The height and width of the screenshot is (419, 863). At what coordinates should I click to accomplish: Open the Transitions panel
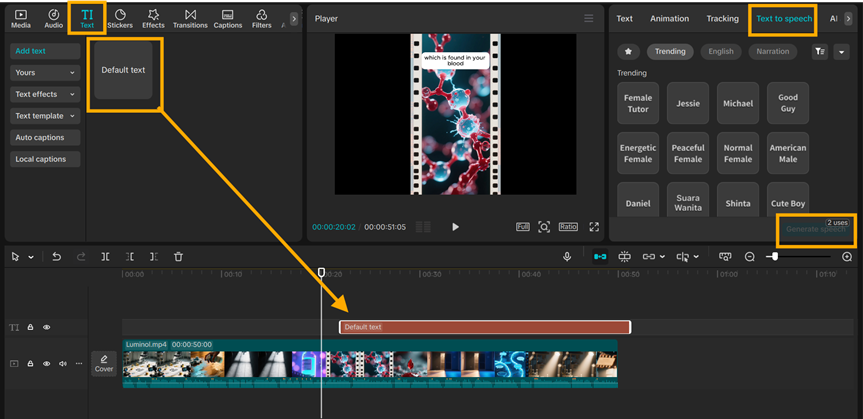coord(190,18)
